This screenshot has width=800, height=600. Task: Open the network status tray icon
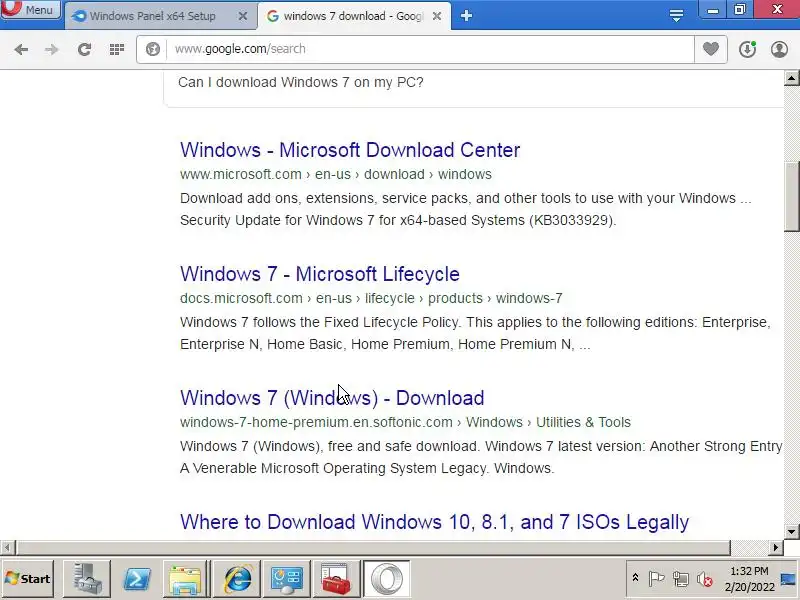coord(680,579)
